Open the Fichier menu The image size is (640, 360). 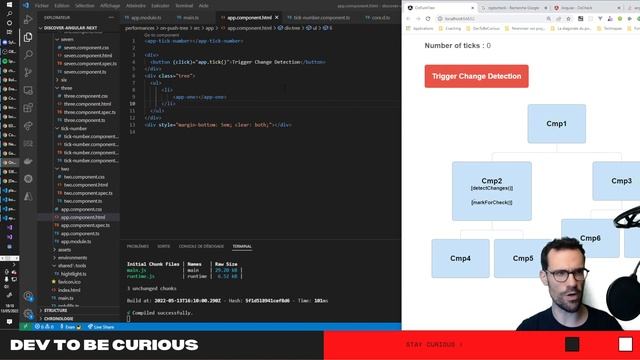click(x=42, y=6)
